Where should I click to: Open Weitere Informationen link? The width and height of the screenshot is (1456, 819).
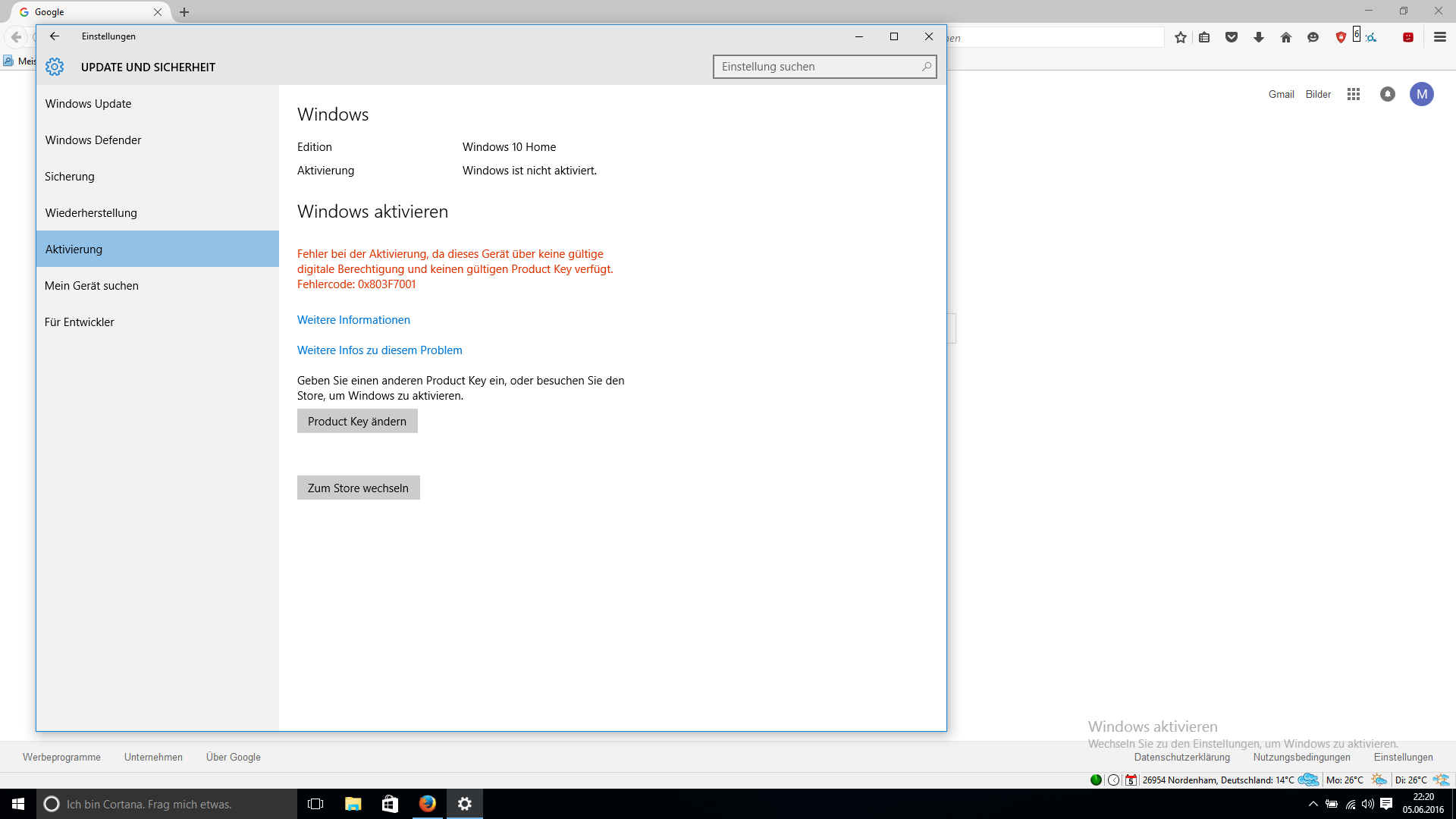[x=353, y=320]
